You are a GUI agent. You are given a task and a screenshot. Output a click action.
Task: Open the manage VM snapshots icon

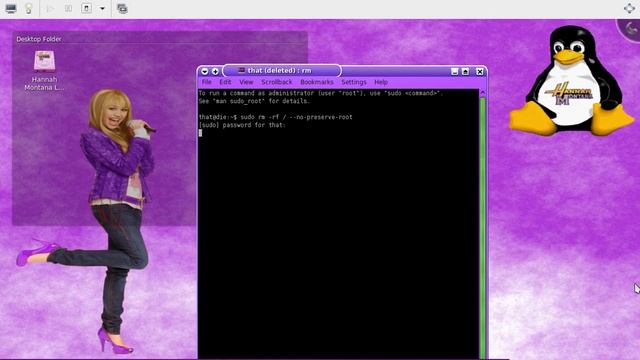click(122, 8)
